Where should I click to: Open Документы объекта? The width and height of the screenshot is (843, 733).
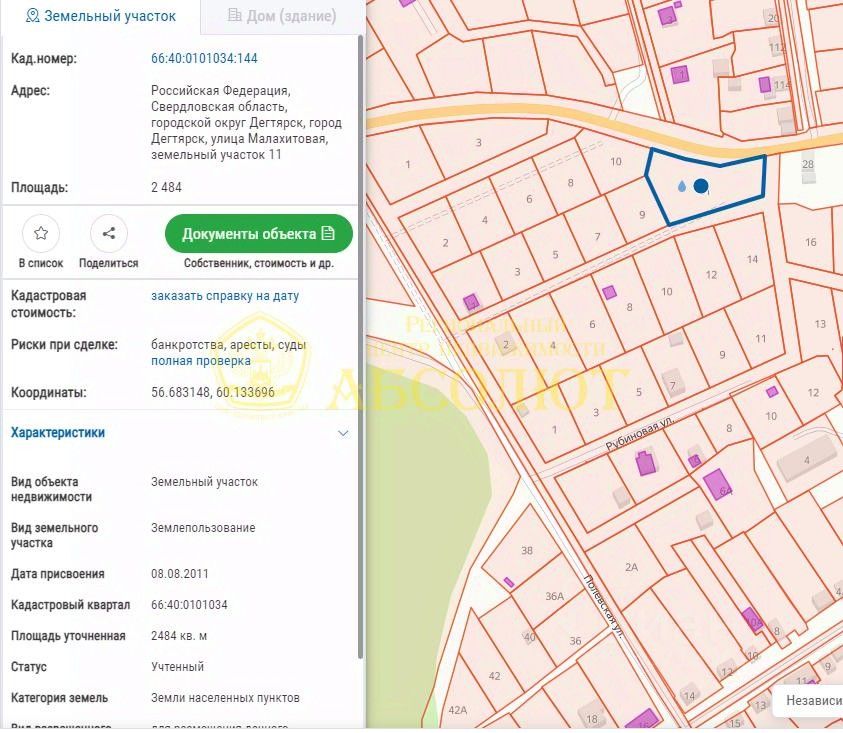tap(259, 233)
